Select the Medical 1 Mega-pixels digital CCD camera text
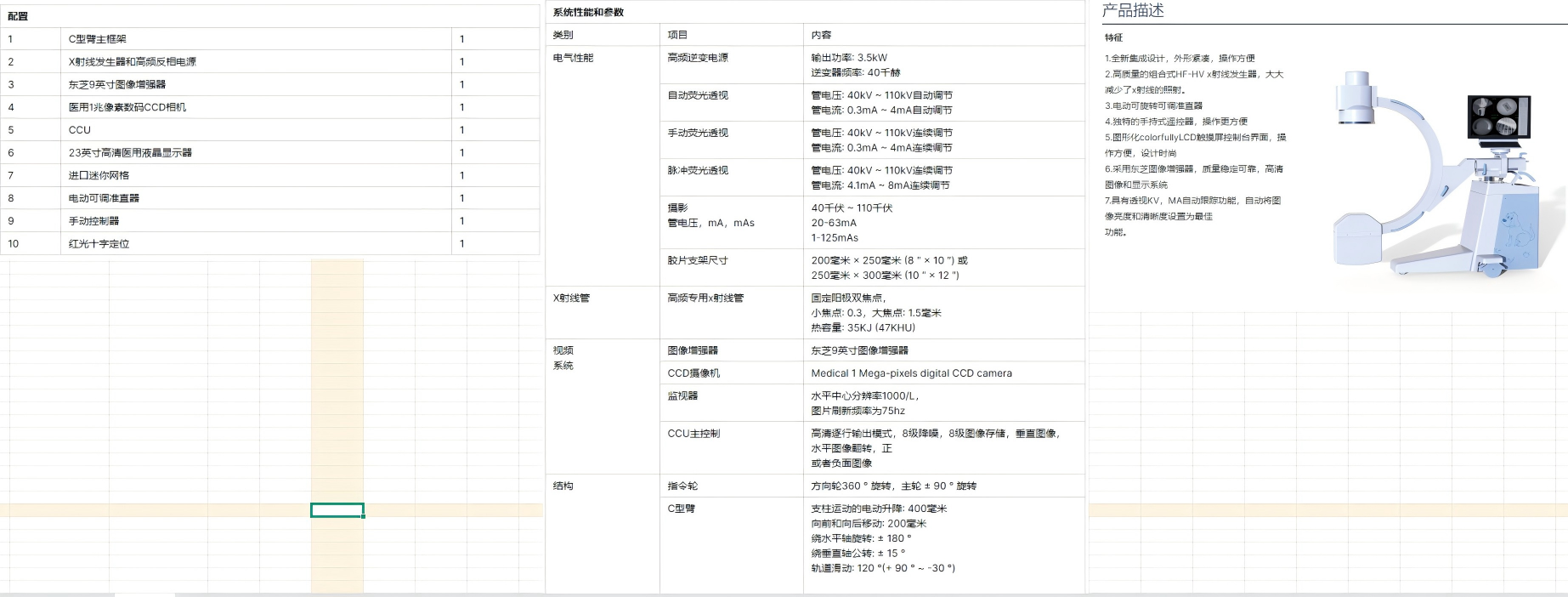1568x597 pixels. click(x=911, y=373)
